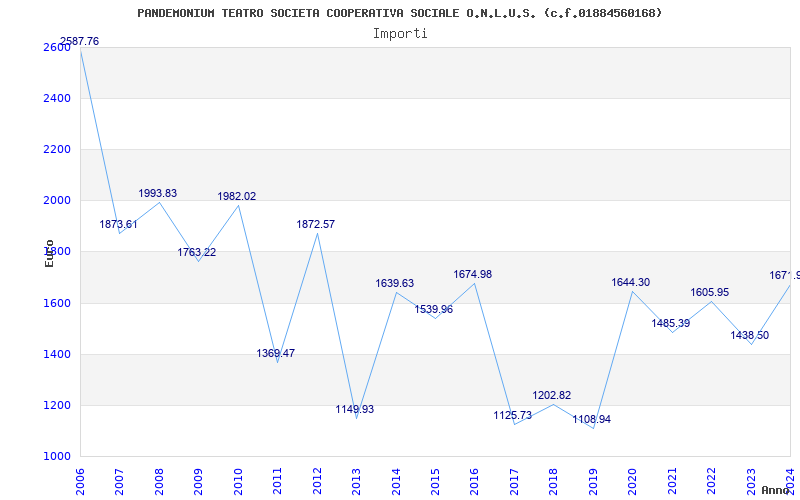Click the 2200 y-axis tick
Viewport: 800px width, 500px height.
click(x=55, y=149)
